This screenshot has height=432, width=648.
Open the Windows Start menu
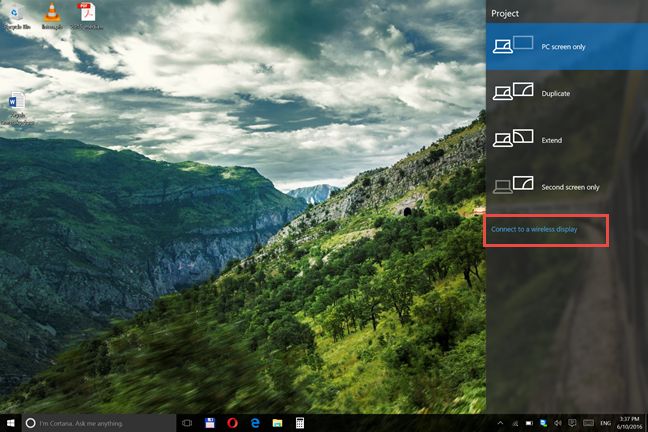tap(11, 423)
